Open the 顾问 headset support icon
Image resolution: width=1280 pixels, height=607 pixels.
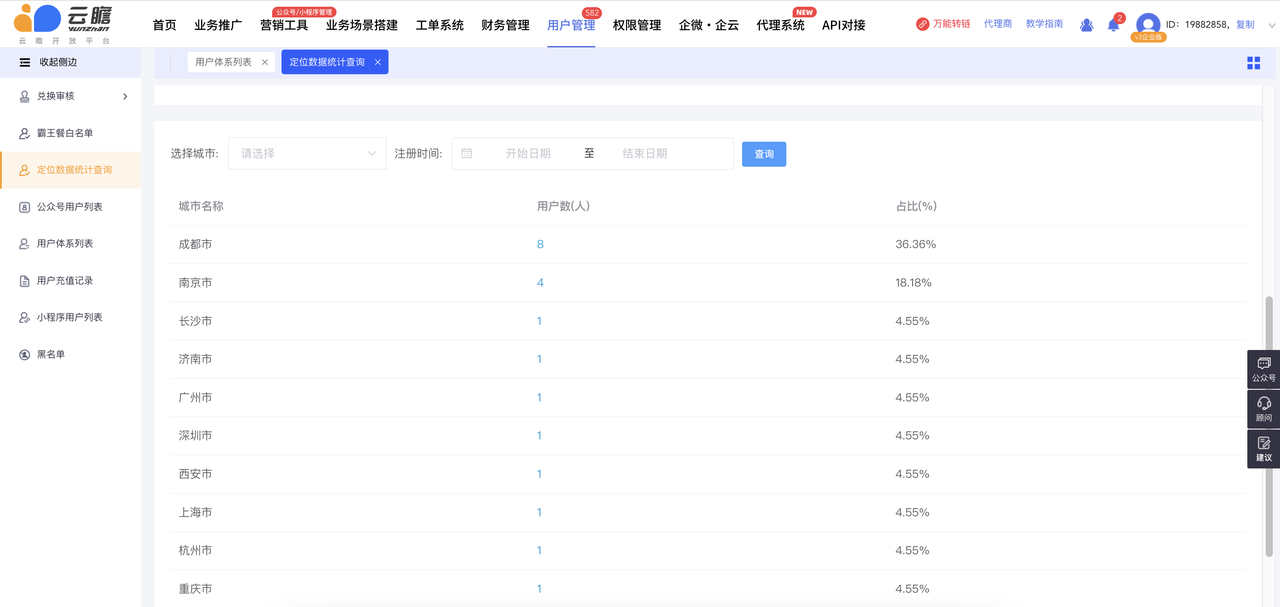click(1264, 407)
